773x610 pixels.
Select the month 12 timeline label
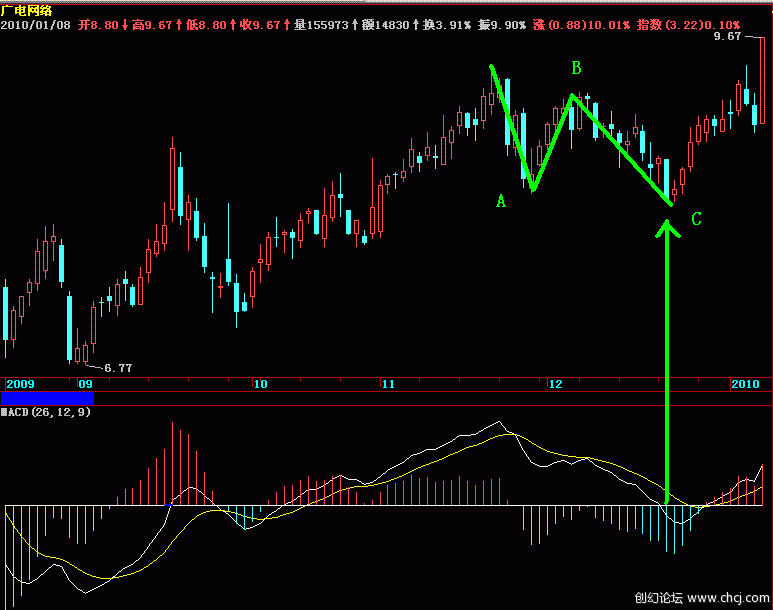[556, 383]
